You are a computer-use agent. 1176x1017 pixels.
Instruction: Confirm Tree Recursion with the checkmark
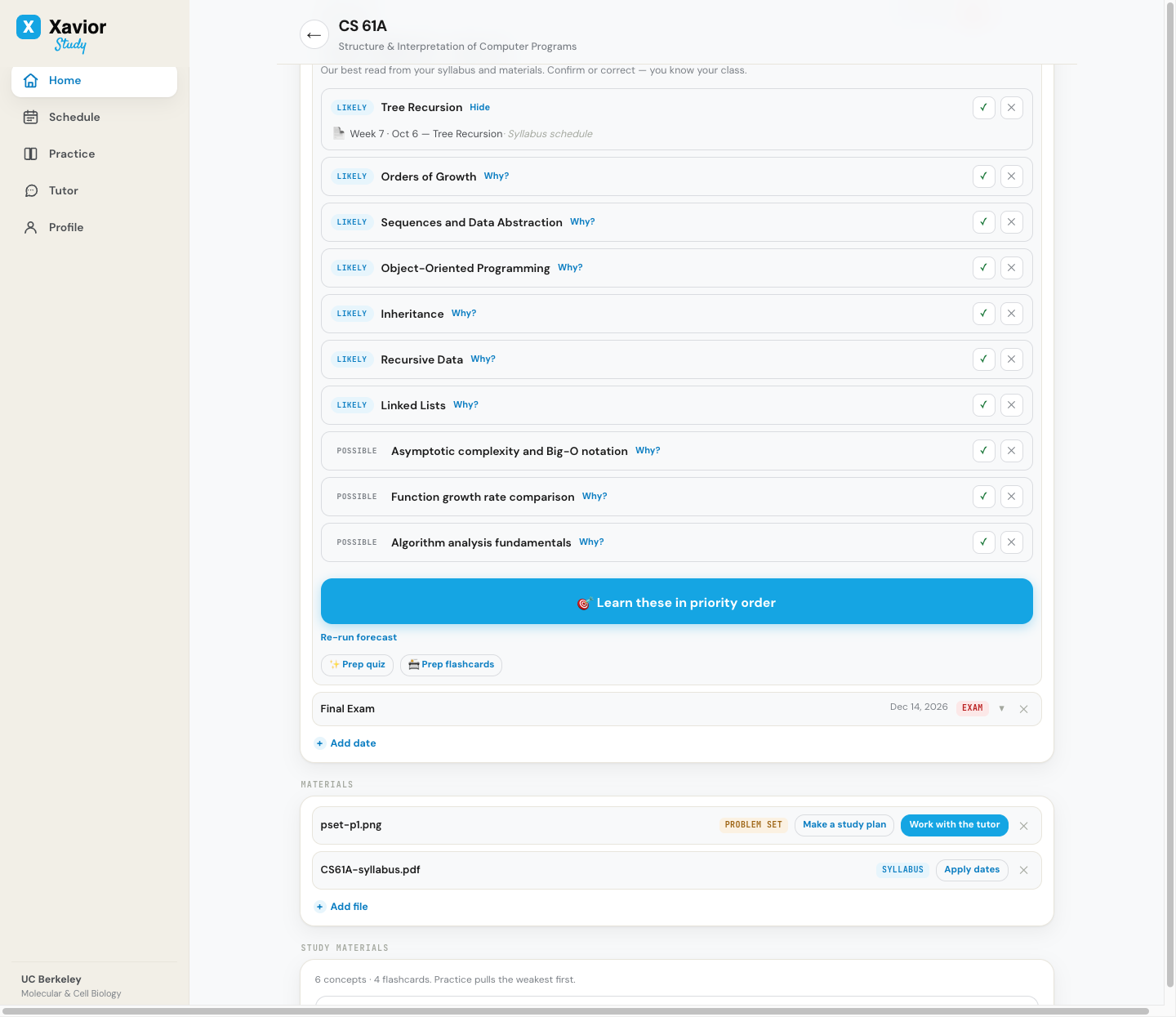click(983, 108)
